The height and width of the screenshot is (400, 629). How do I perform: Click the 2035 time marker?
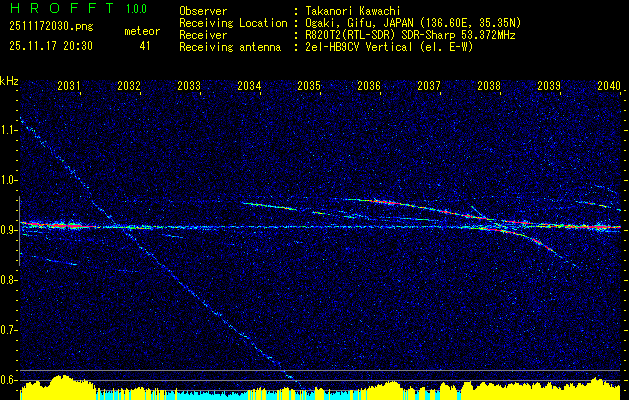point(309,85)
